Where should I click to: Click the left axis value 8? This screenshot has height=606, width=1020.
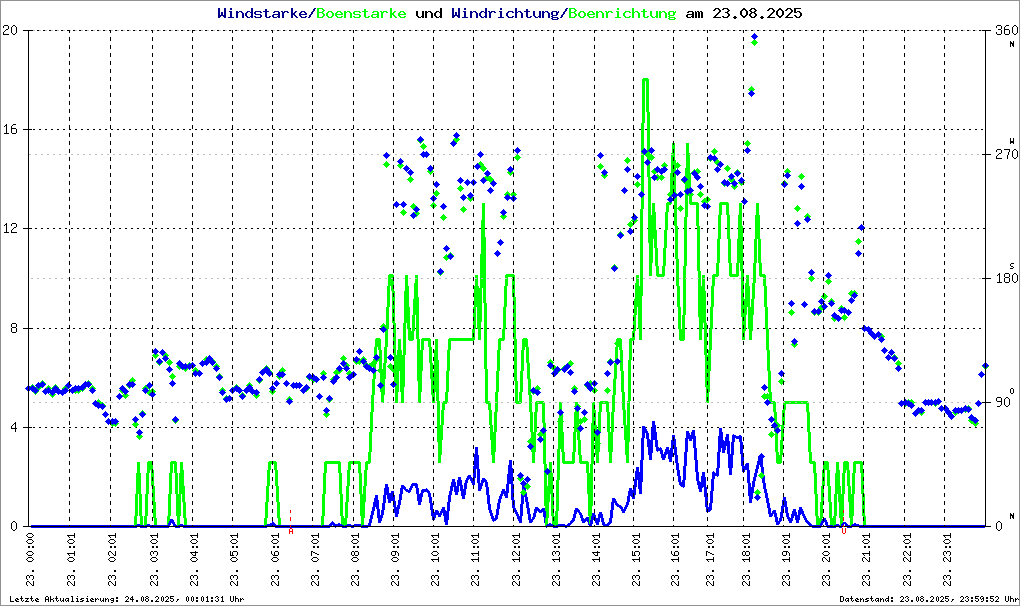[14, 328]
